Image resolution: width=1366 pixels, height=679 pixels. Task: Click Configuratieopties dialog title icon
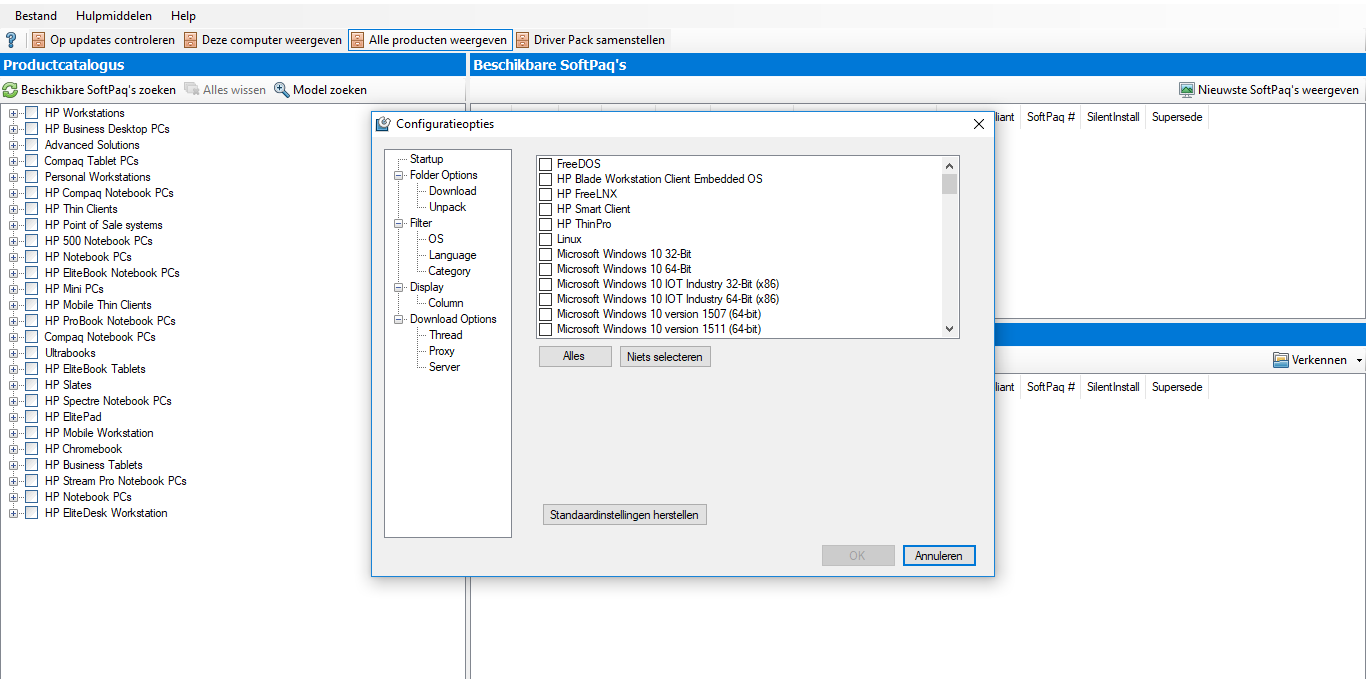383,124
